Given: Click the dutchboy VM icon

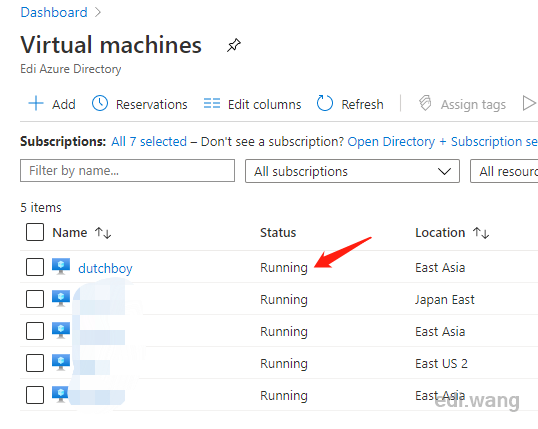Looking at the screenshot, I should click(61, 266).
